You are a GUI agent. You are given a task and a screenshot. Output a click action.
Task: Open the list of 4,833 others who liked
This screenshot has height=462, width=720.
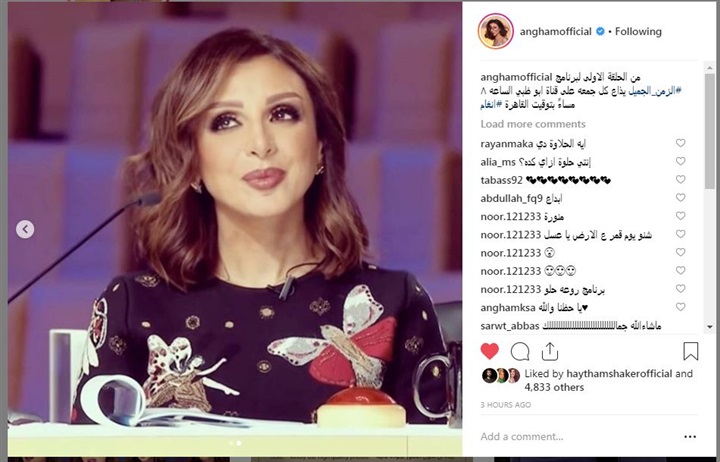point(554,387)
